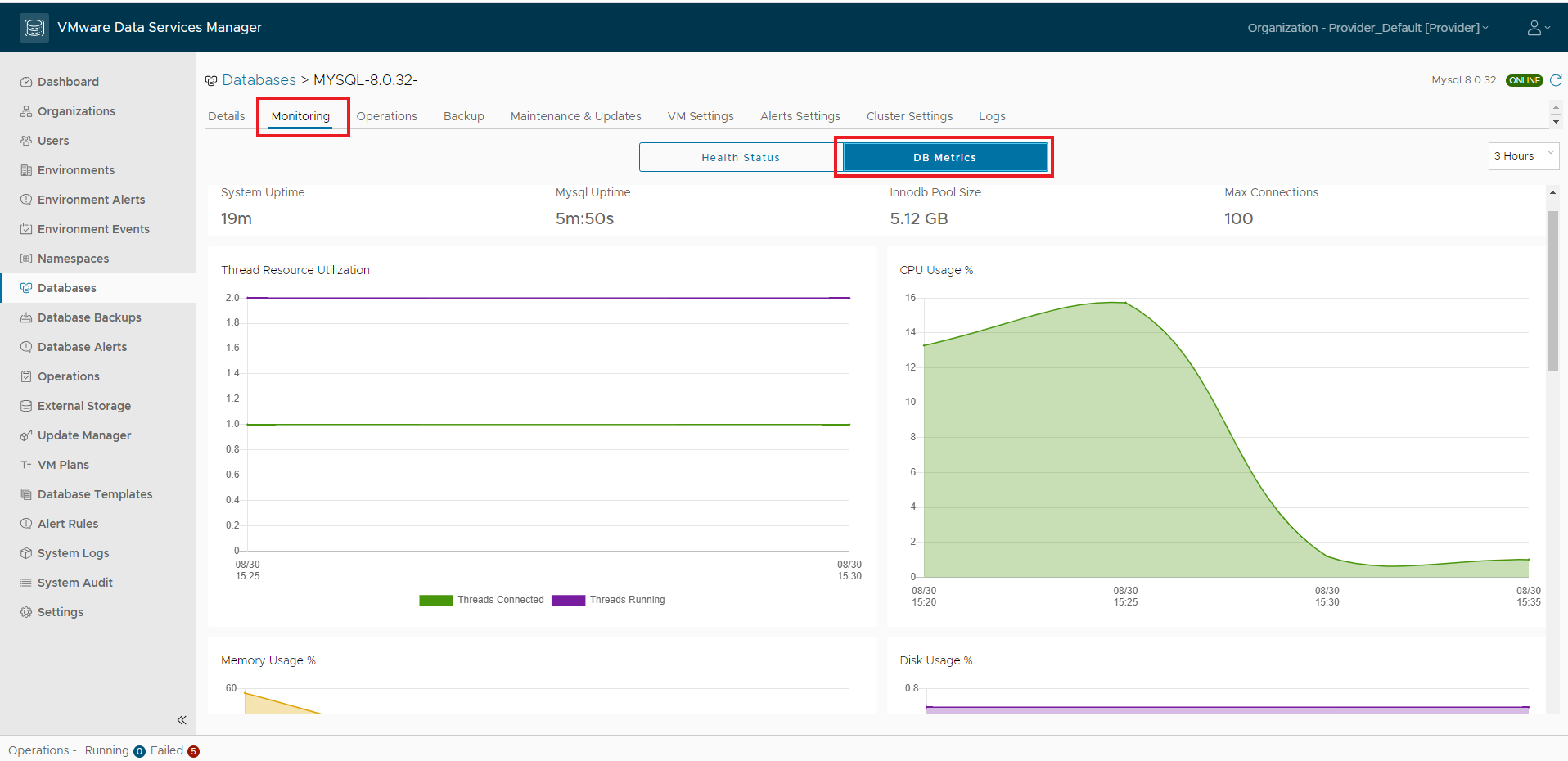Click the Database Alerts icon
The width and height of the screenshot is (1568, 761).
click(26, 347)
